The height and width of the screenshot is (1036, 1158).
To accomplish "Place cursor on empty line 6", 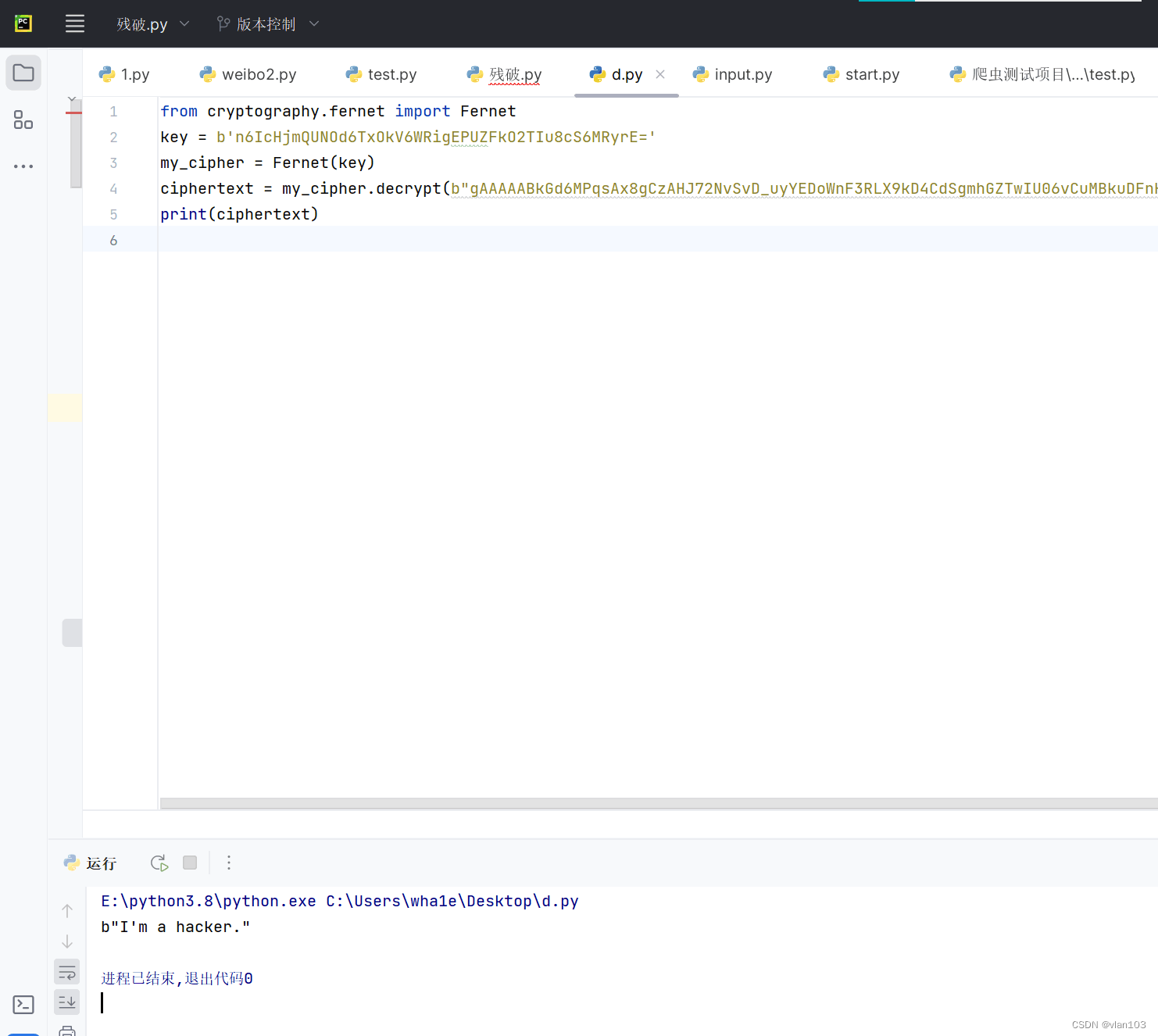I will (x=656, y=240).
